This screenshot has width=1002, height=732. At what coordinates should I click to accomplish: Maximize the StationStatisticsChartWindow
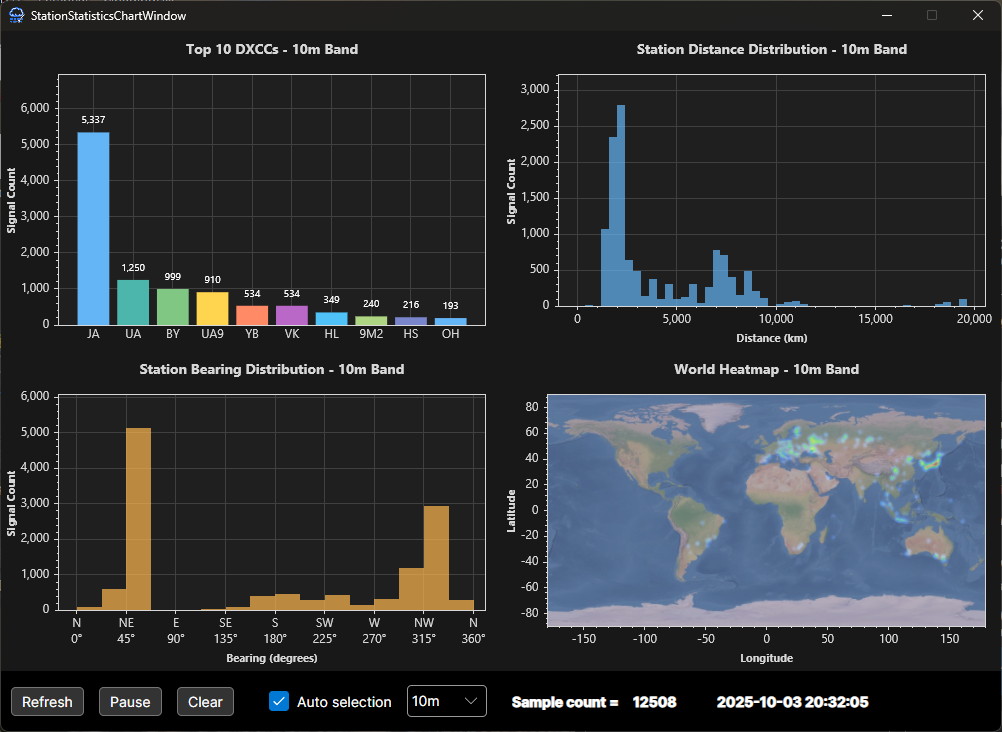932,15
